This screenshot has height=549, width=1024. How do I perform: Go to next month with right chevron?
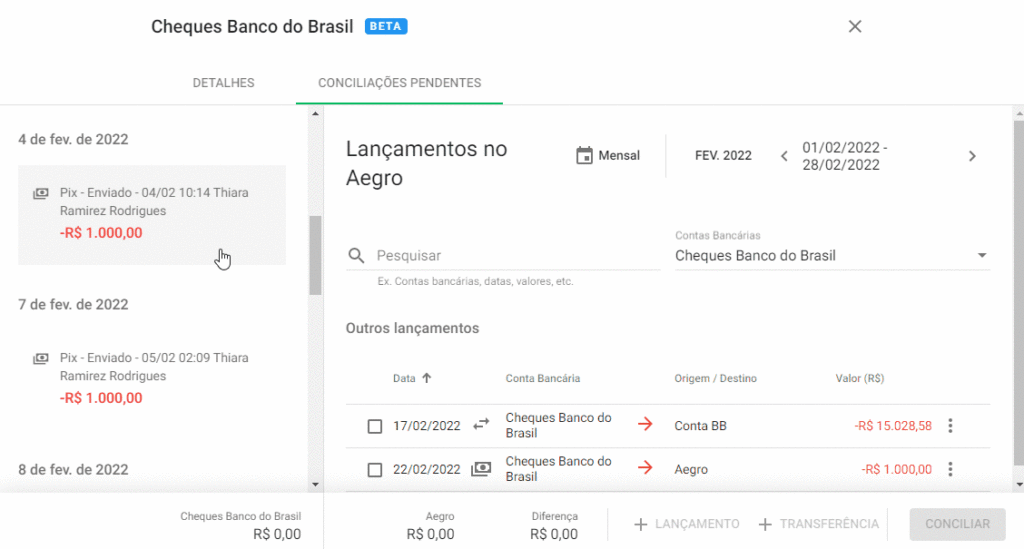coord(972,156)
